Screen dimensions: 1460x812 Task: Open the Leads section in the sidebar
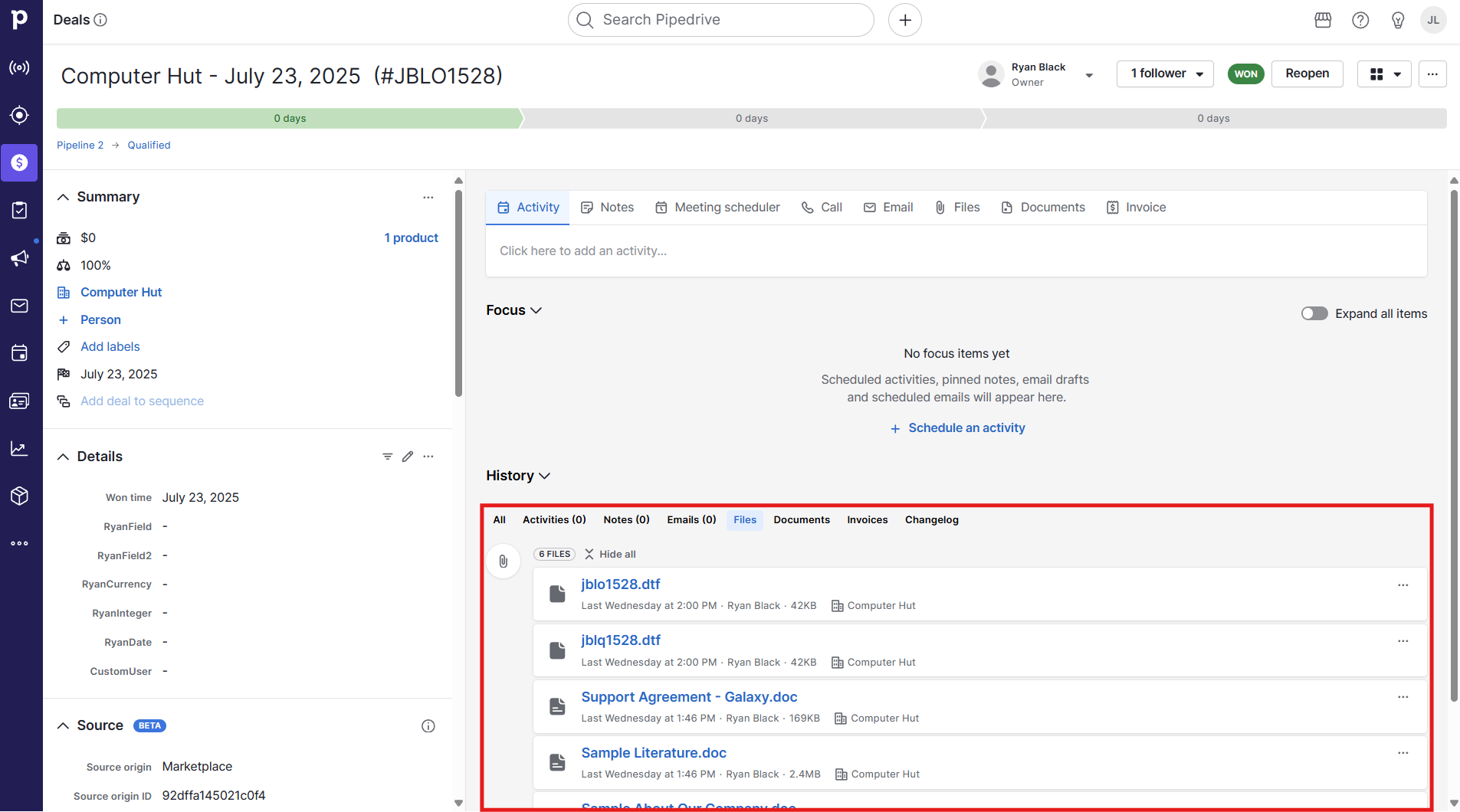[19, 115]
